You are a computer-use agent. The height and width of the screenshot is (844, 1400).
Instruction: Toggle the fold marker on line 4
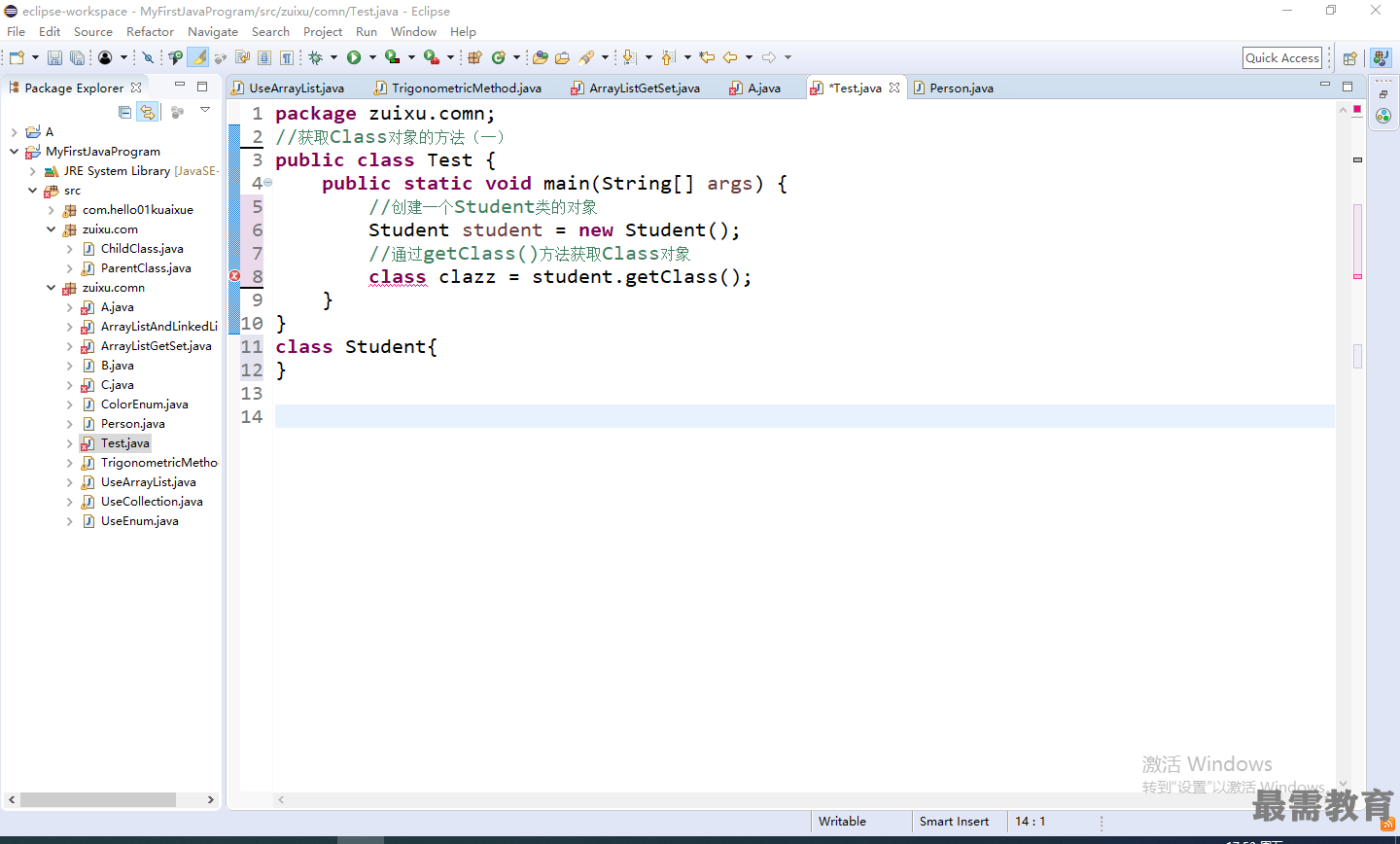pyautogui.click(x=268, y=183)
